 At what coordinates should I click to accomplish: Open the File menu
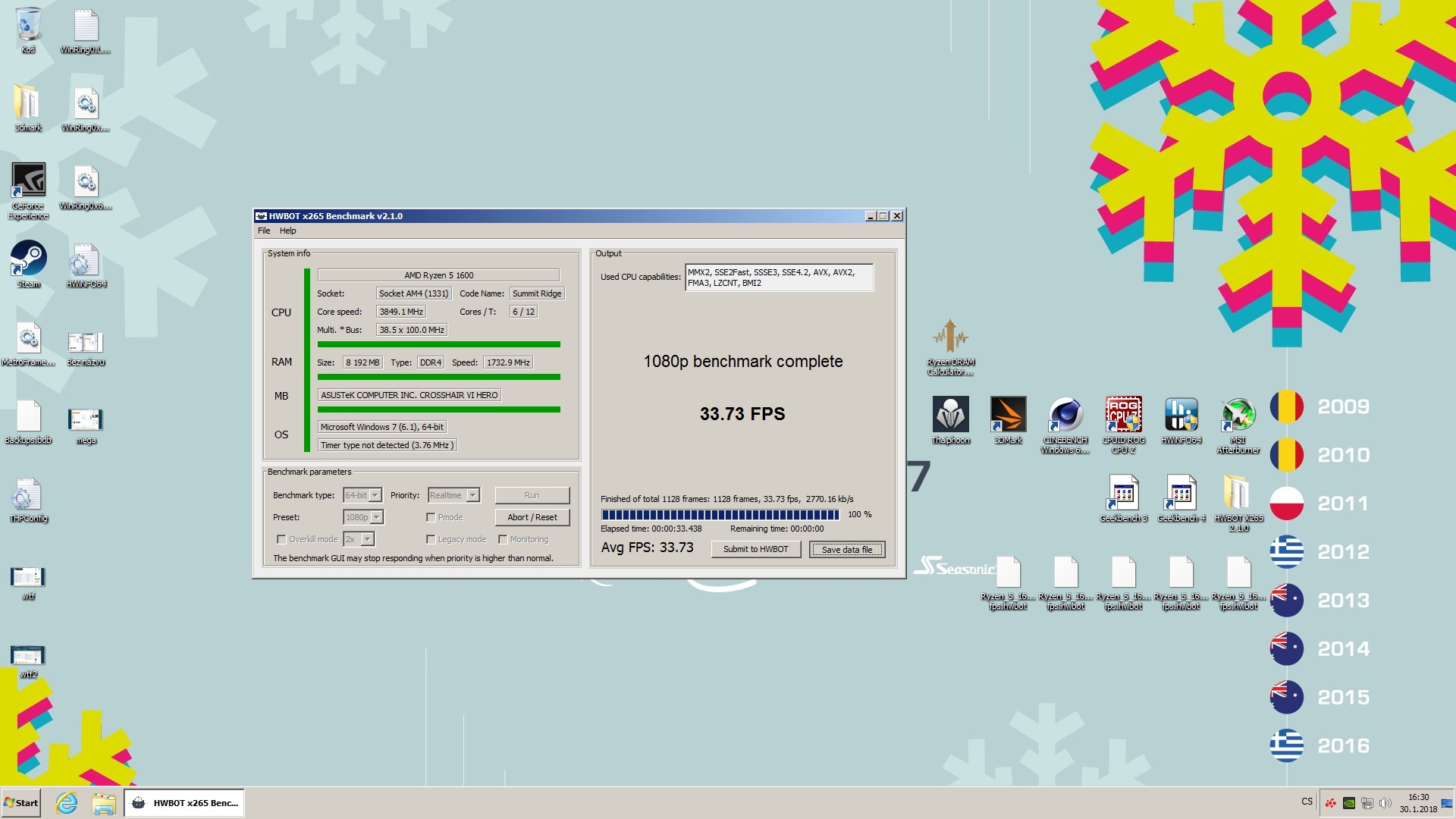coord(264,231)
